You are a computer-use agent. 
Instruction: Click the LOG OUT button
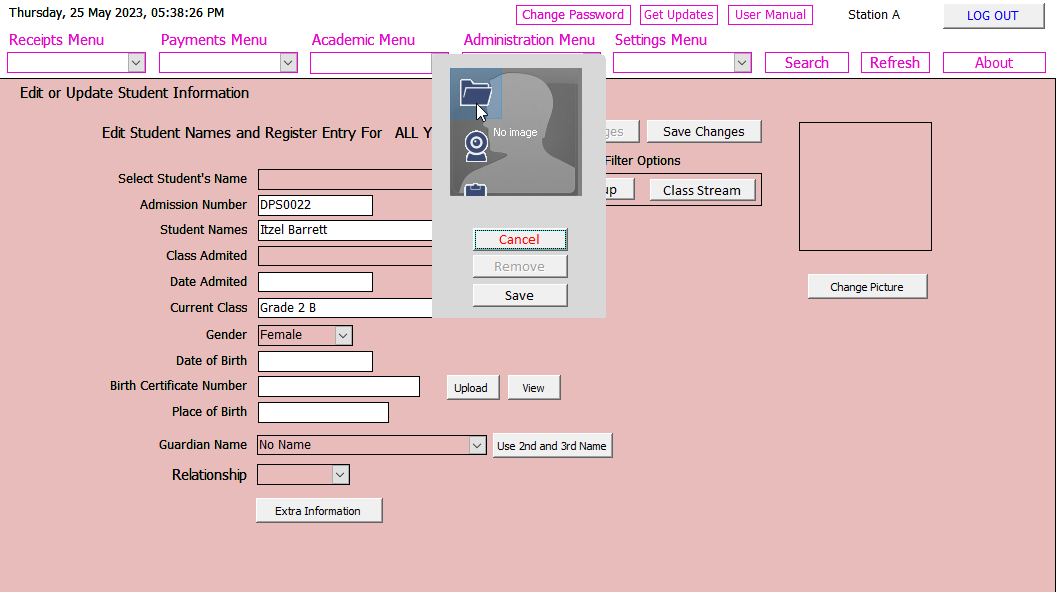click(x=992, y=16)
